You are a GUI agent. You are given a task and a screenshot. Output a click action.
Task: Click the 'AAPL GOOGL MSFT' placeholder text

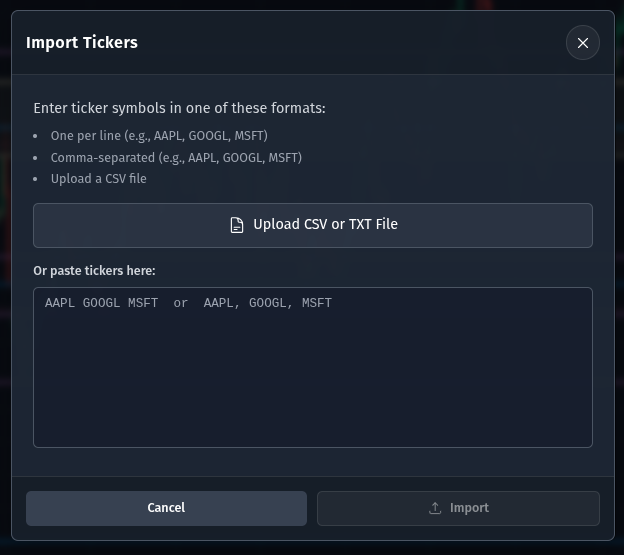tap(101, 303)
